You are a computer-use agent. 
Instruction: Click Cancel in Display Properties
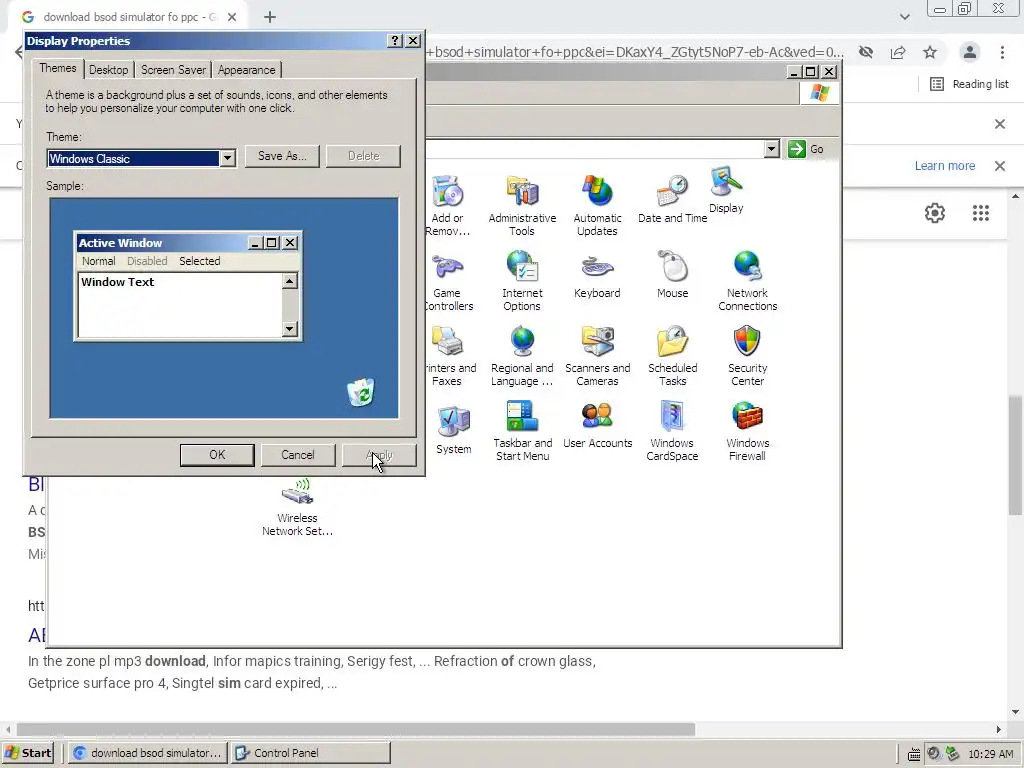pos(298,455)
